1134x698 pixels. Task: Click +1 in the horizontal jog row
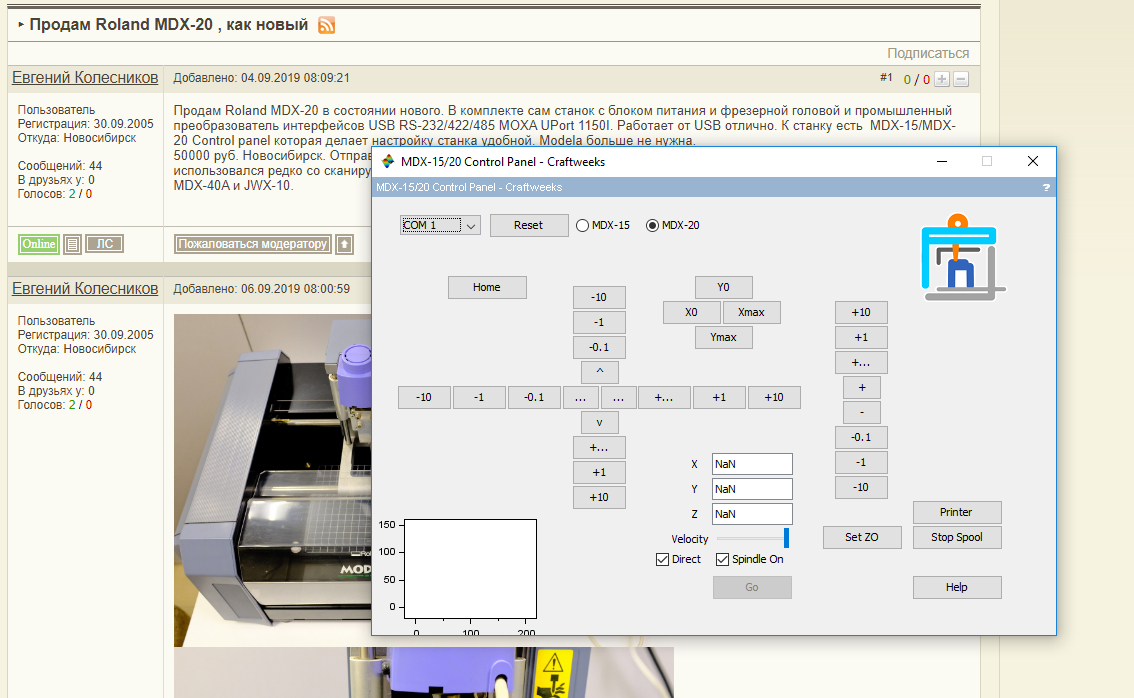[x=720, y=398]
